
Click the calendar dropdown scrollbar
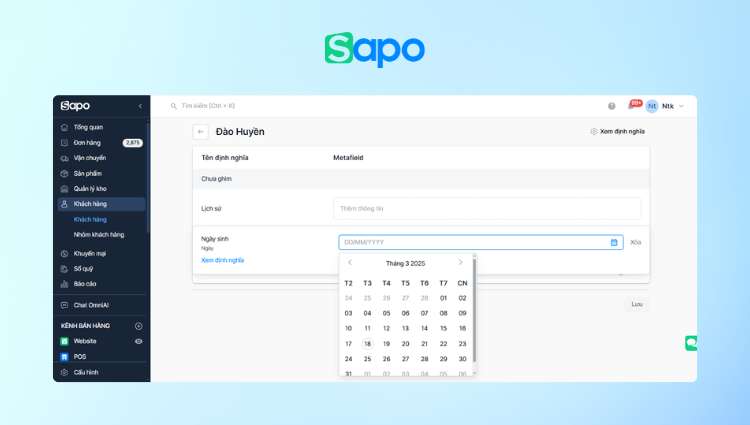click(x=474, y=311)
